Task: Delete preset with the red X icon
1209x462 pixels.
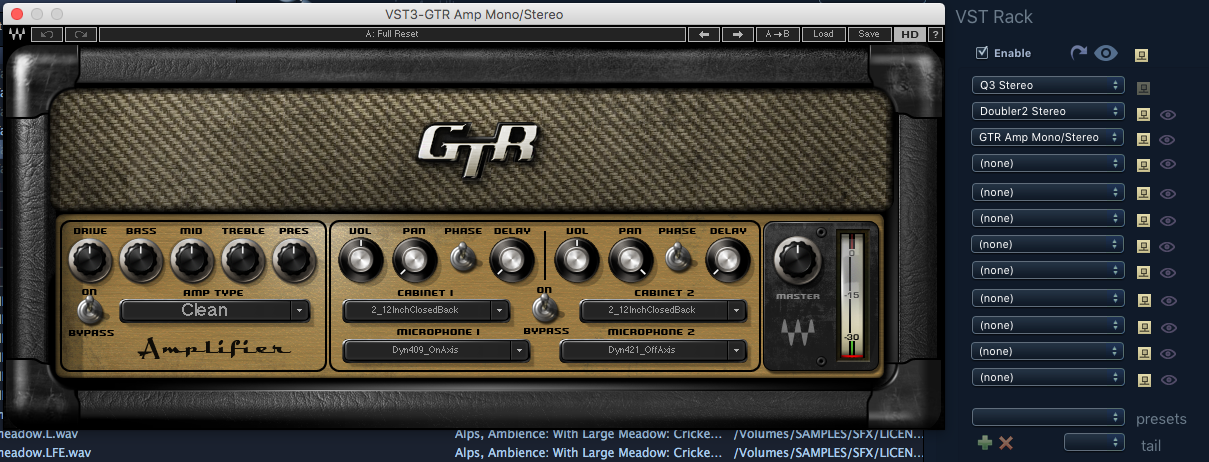Action: pyautogui.click(x=1006, y=442)
